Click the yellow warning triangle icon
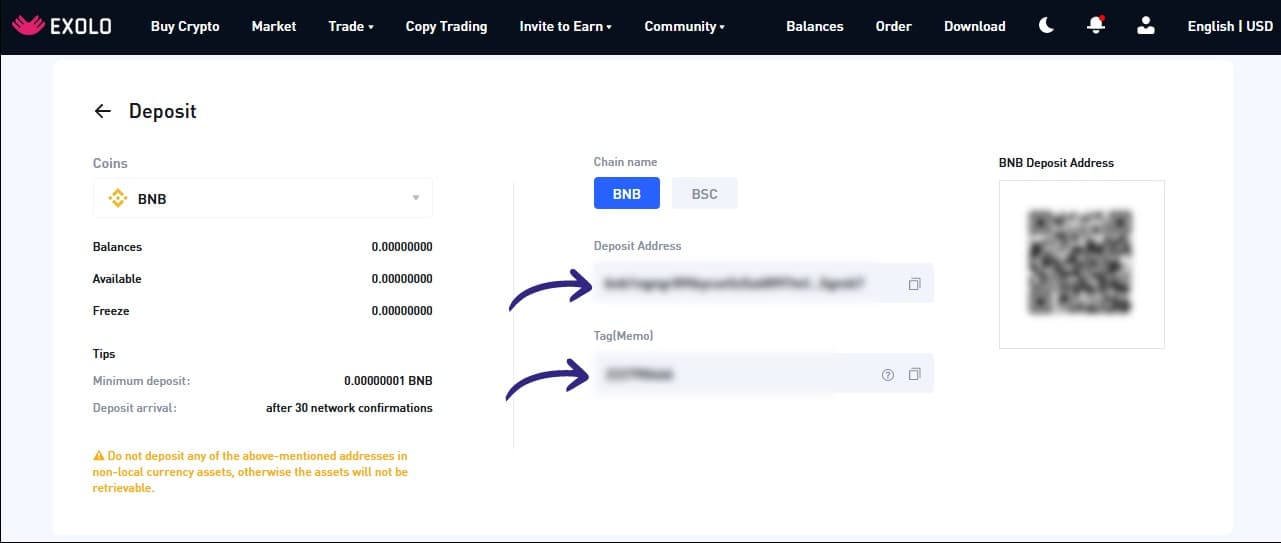1281x543 pixels. tap(98, 456)
